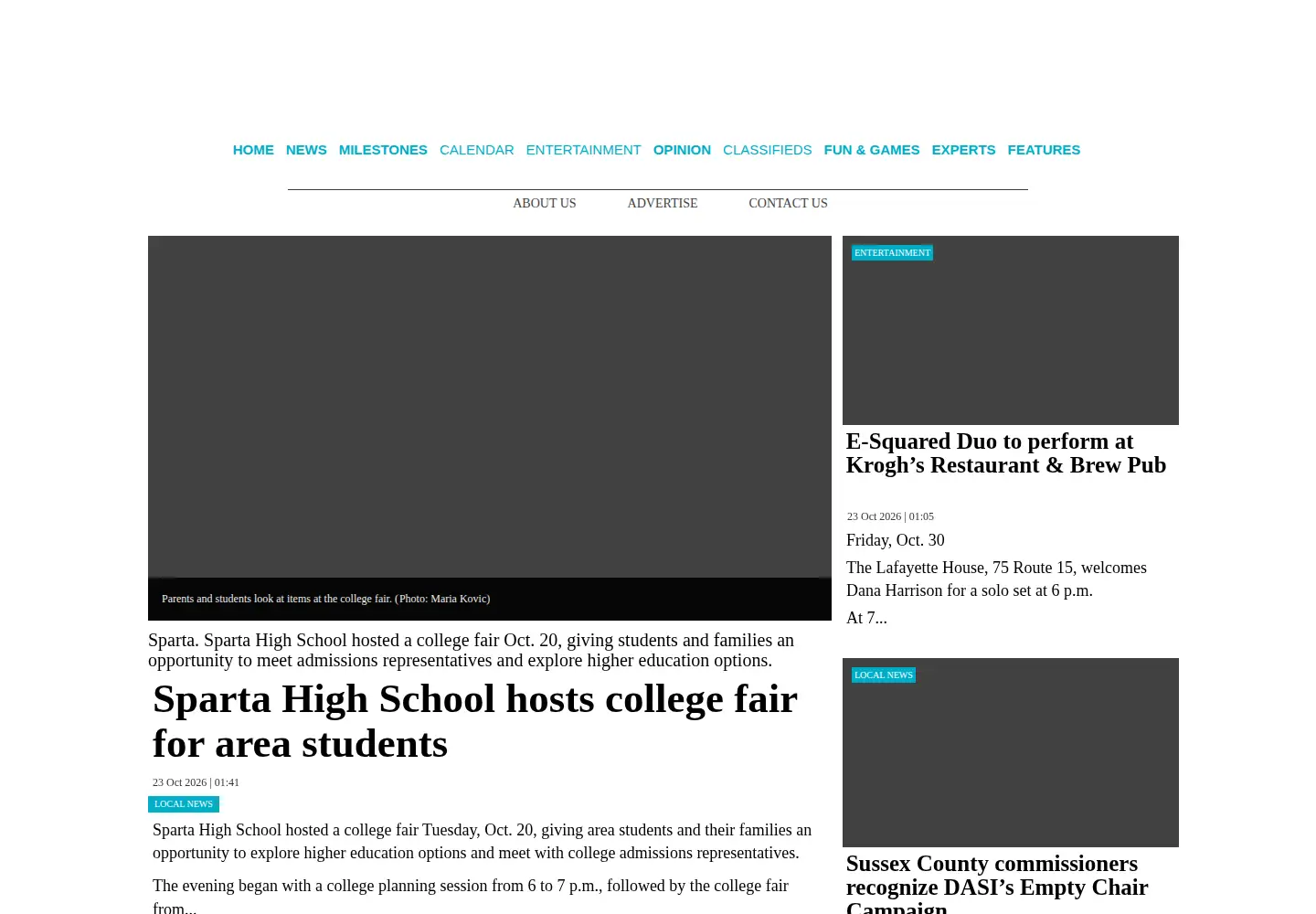Open the Sussex County commissioners headline
This screenshot has width=1316, height=914.
coord(997,883)
